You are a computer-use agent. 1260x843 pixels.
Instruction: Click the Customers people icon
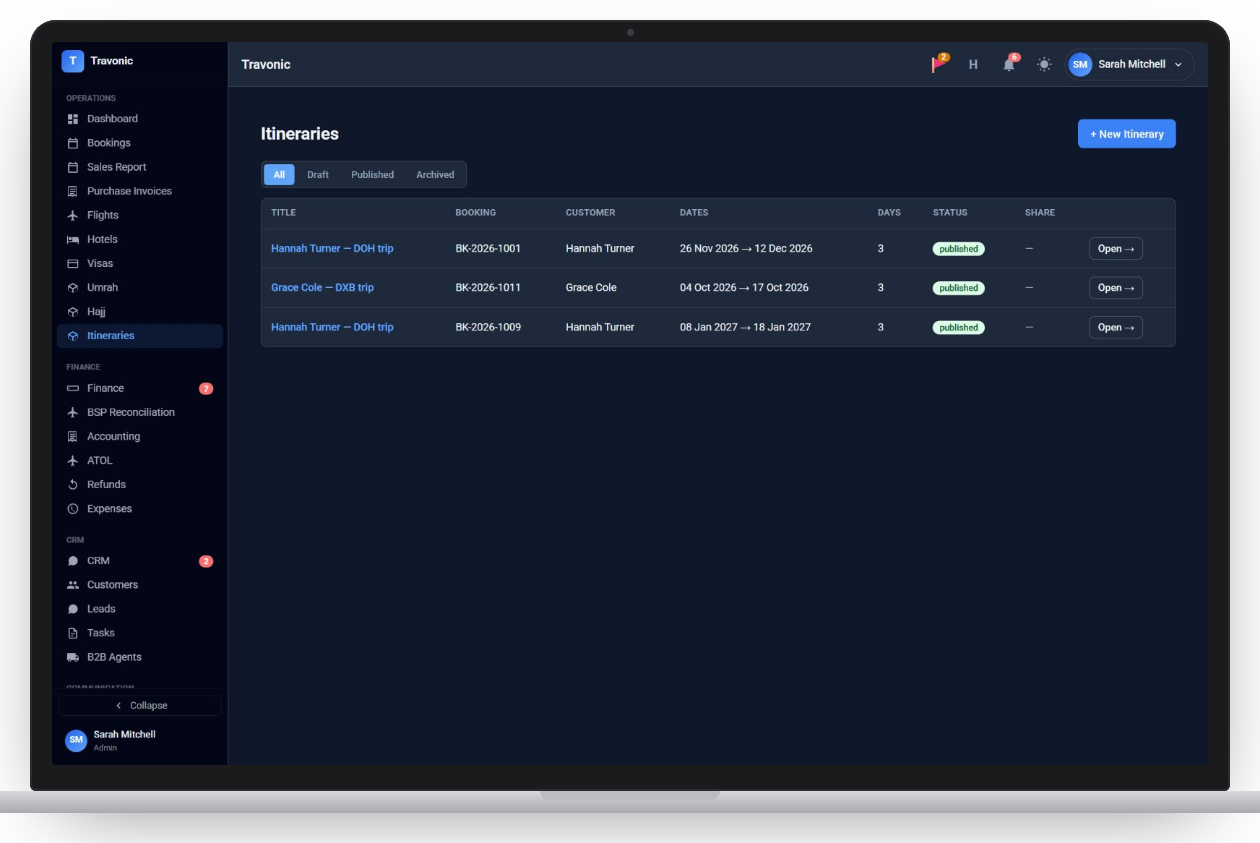(73, 584)
